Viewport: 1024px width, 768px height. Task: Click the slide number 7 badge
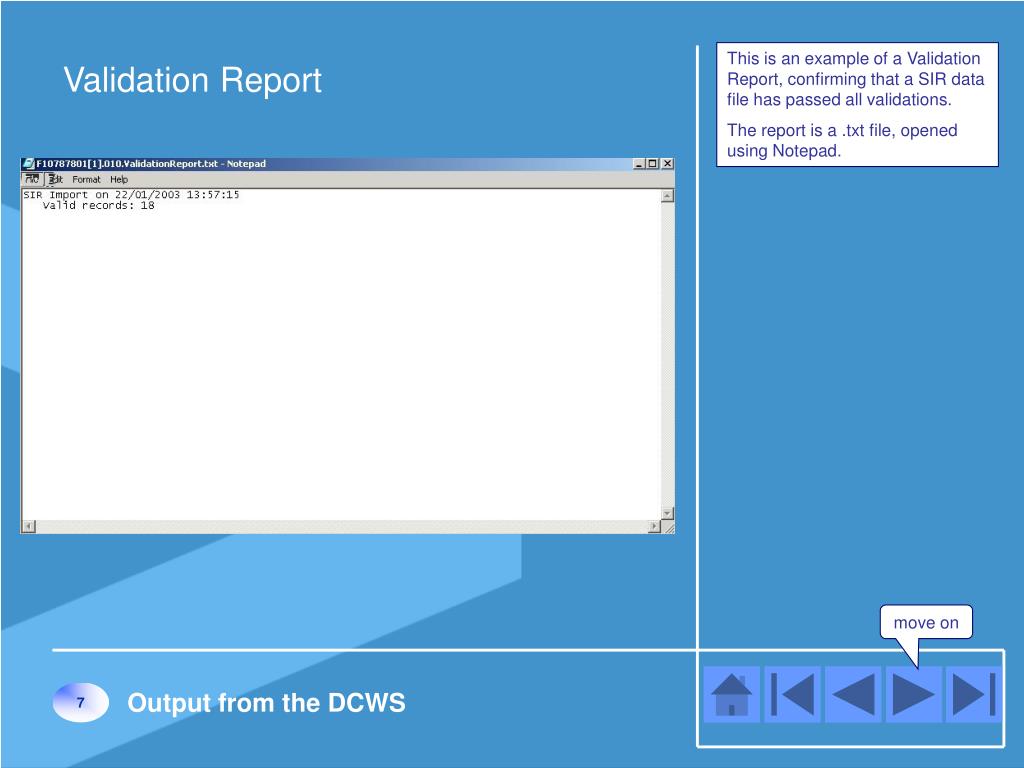80,703
